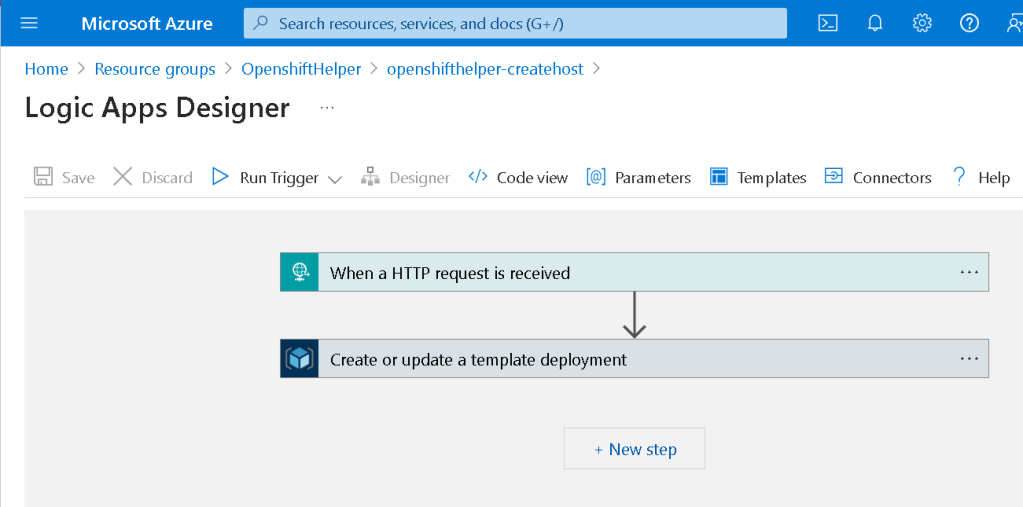Screen dimensions: 1023x507
Task: Click the Logic Apps Designer page title
Action: (x=157, y=108)
